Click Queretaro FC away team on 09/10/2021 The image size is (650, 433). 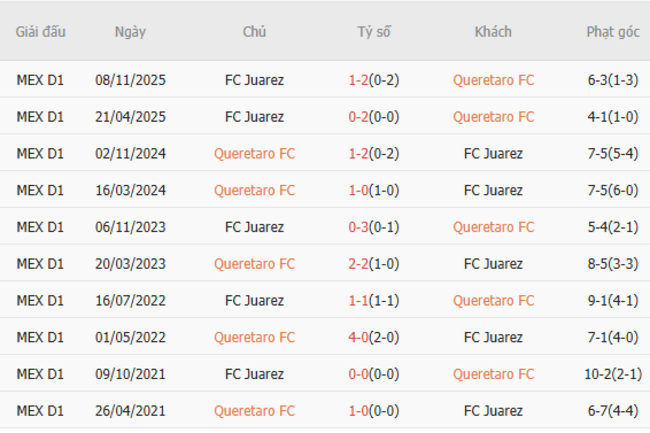tap(493, 374)
